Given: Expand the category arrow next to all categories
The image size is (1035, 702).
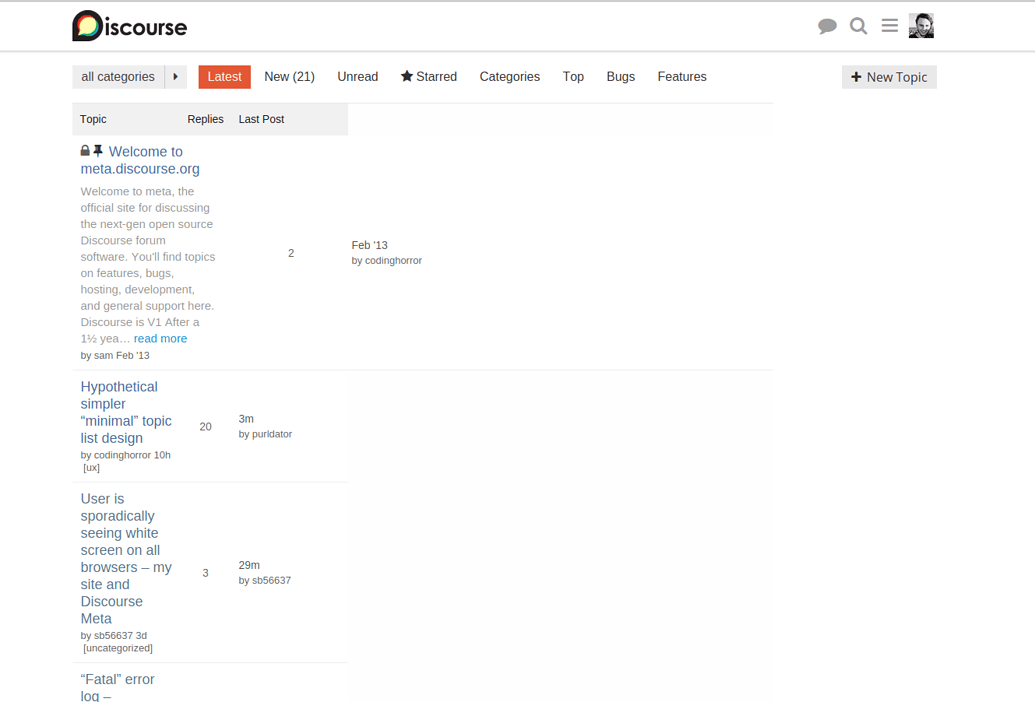Looking at the screenshot, I should tap(176, 77).
